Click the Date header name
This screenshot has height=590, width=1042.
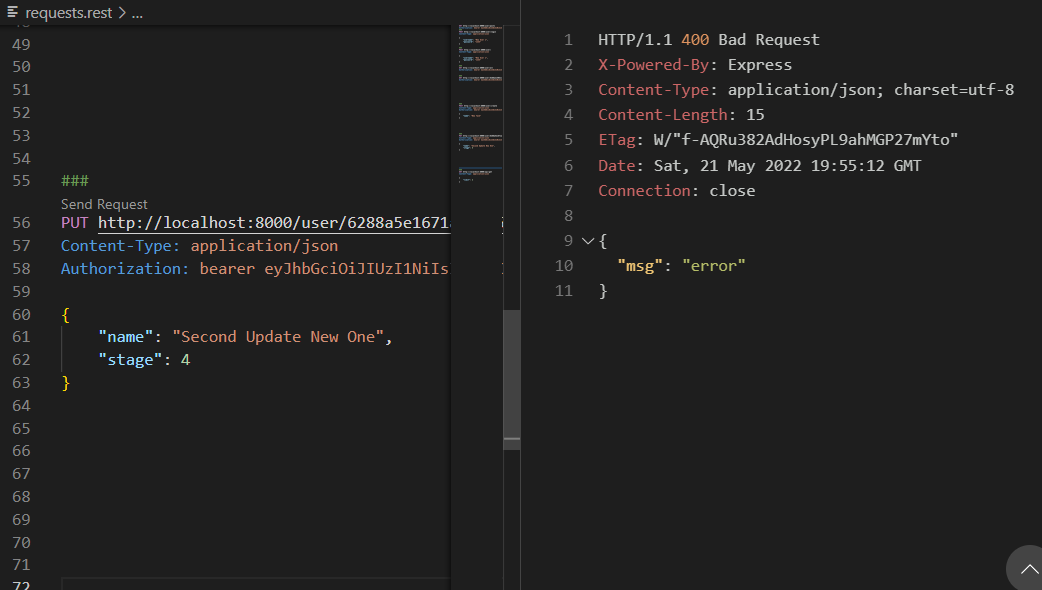pos(617,165)
